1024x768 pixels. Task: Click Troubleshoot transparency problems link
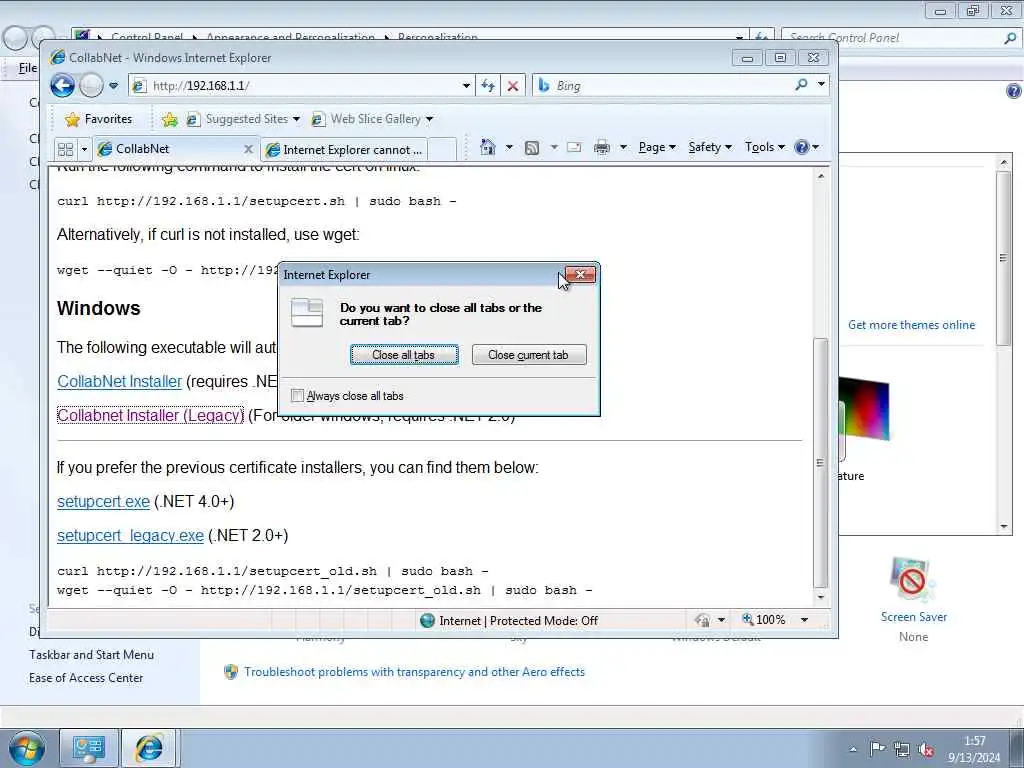(414, 671)
